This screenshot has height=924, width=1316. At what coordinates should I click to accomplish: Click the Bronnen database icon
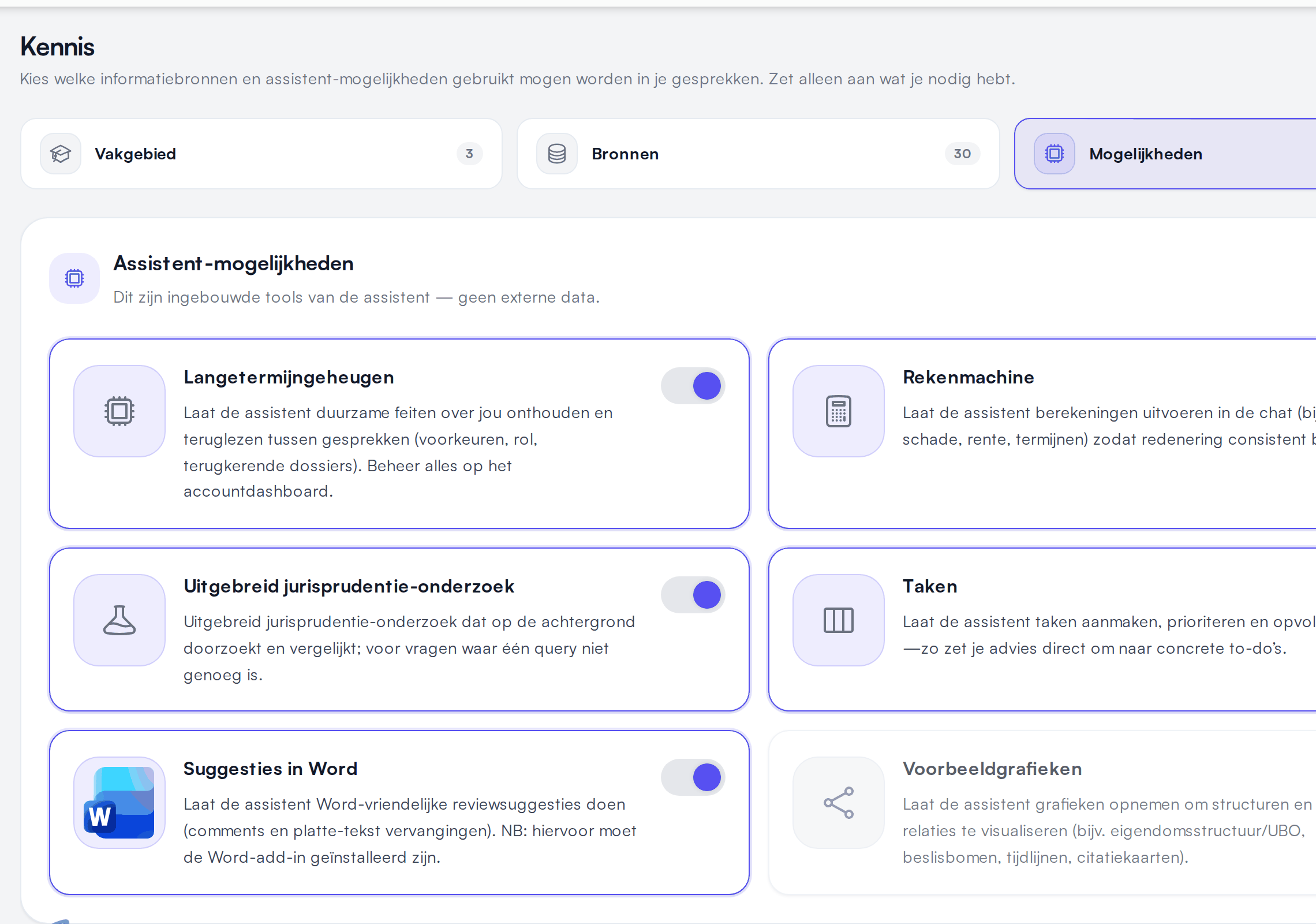tap(557, 154)
